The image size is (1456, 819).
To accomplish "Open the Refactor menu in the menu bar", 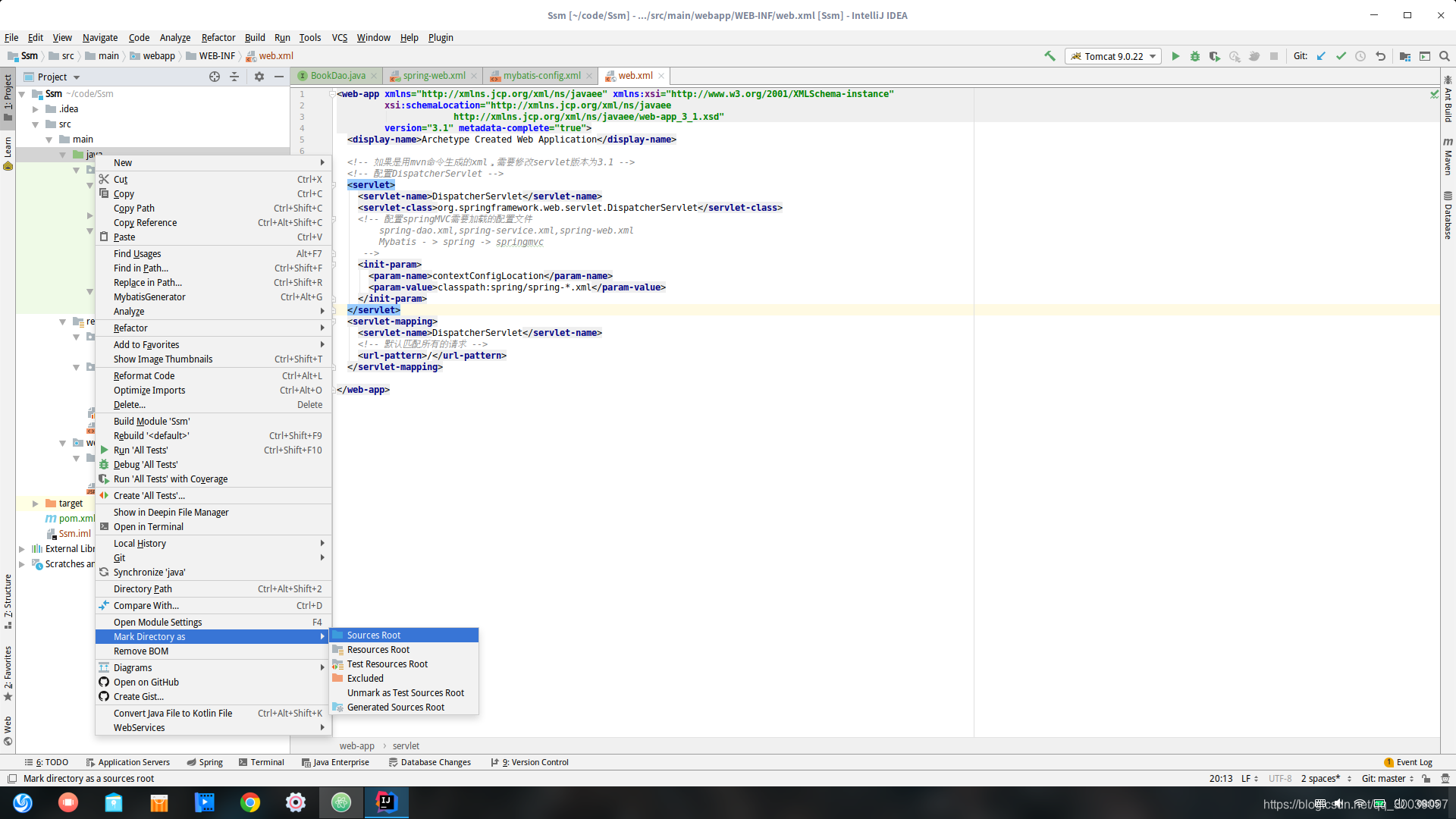I will pyautogui.click(x=218, y=37).
